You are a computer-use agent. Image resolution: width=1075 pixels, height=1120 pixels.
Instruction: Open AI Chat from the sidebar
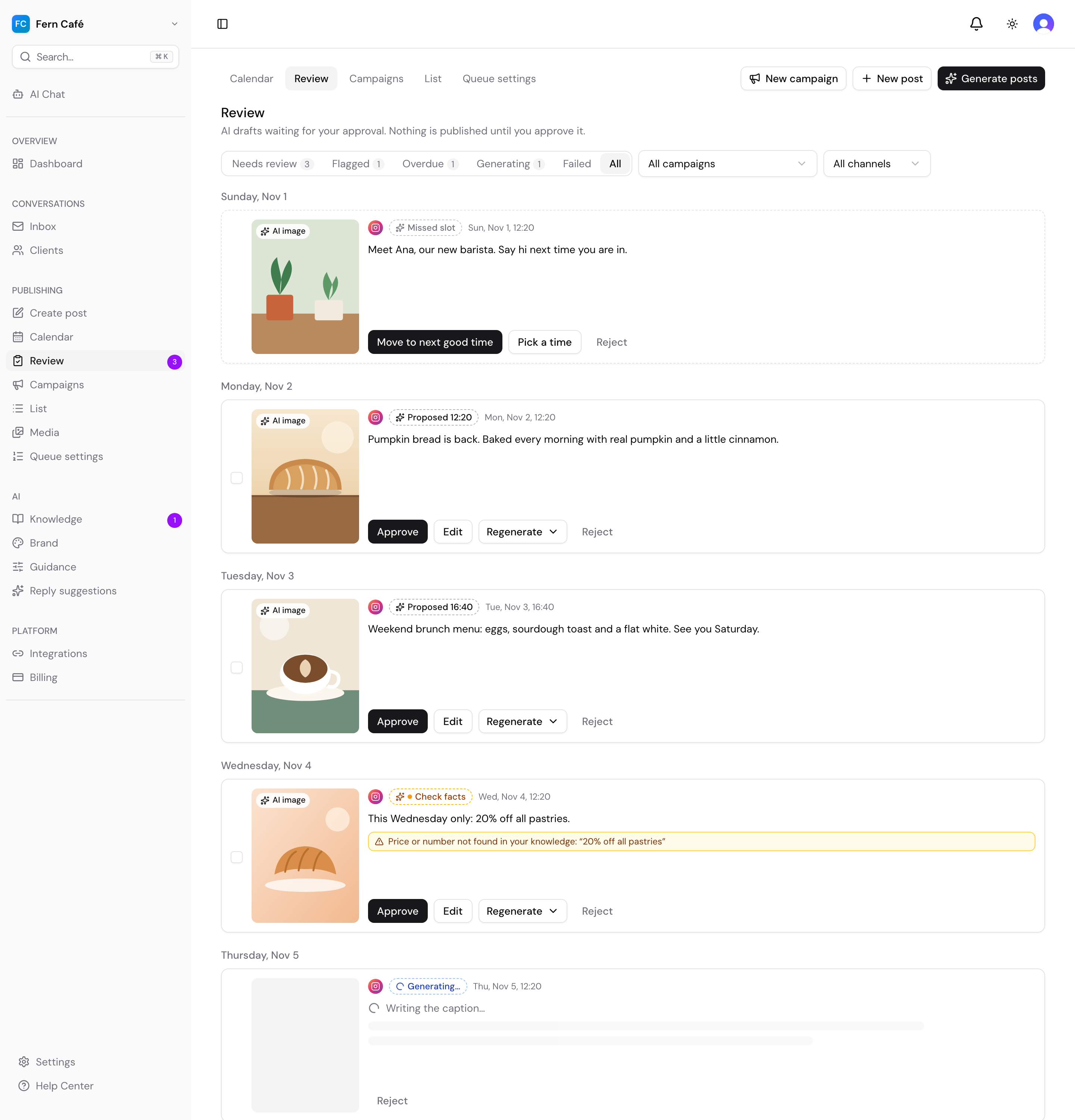click(96, 94)
